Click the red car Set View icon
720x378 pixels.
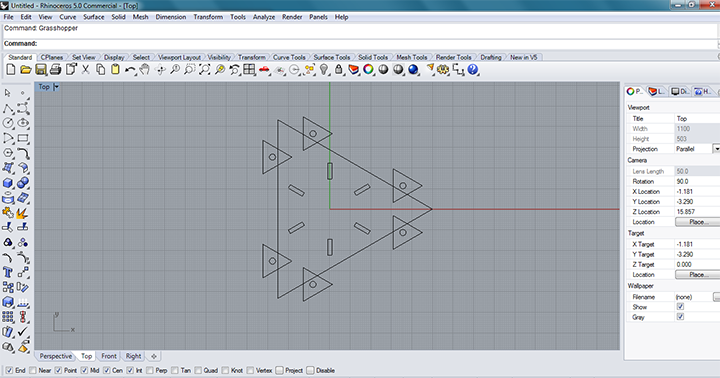[264, 70]
